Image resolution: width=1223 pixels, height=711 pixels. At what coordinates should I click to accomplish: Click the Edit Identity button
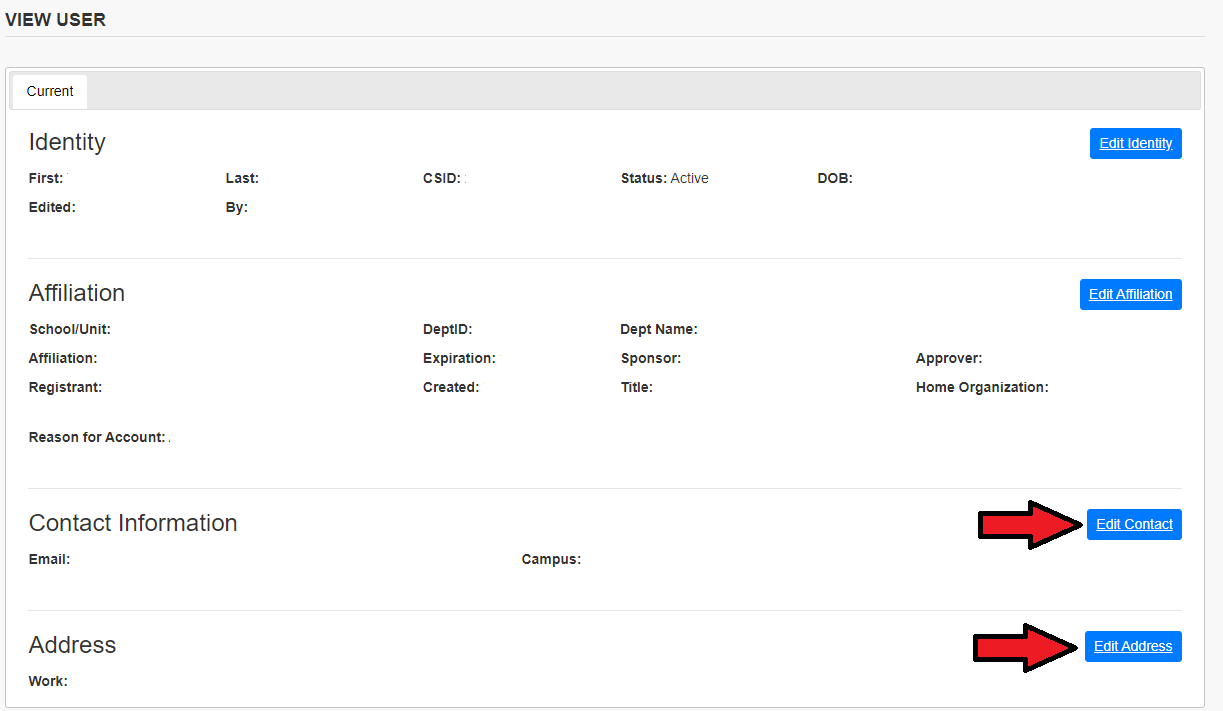point(1135,144)
